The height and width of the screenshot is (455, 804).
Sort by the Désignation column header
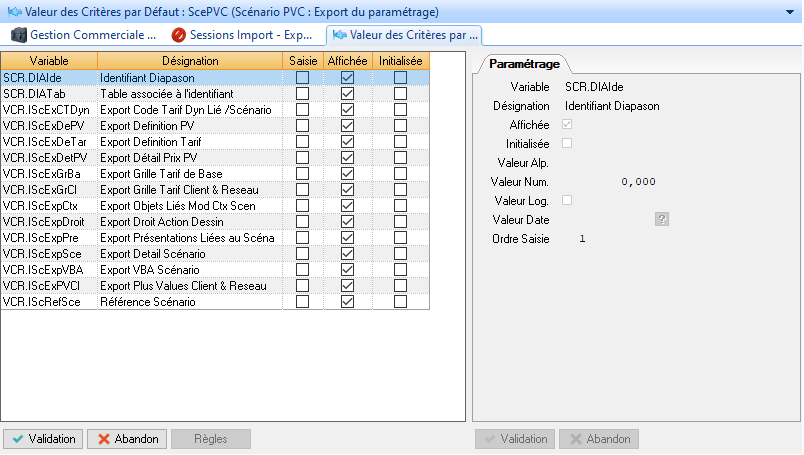189,61
